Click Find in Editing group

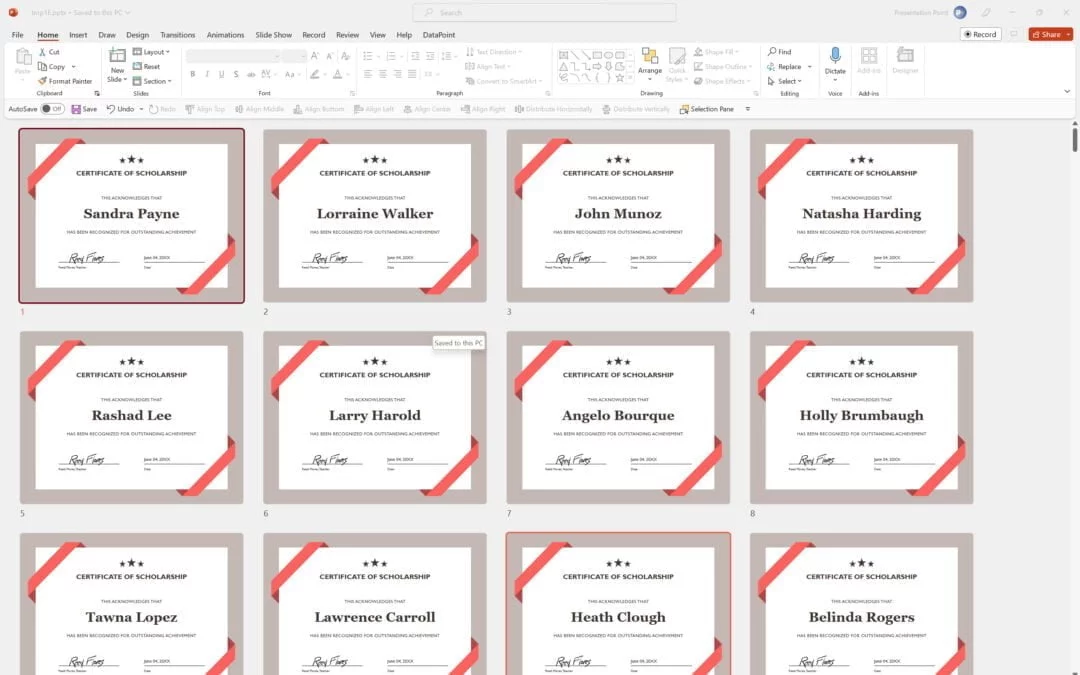point(780,52)
